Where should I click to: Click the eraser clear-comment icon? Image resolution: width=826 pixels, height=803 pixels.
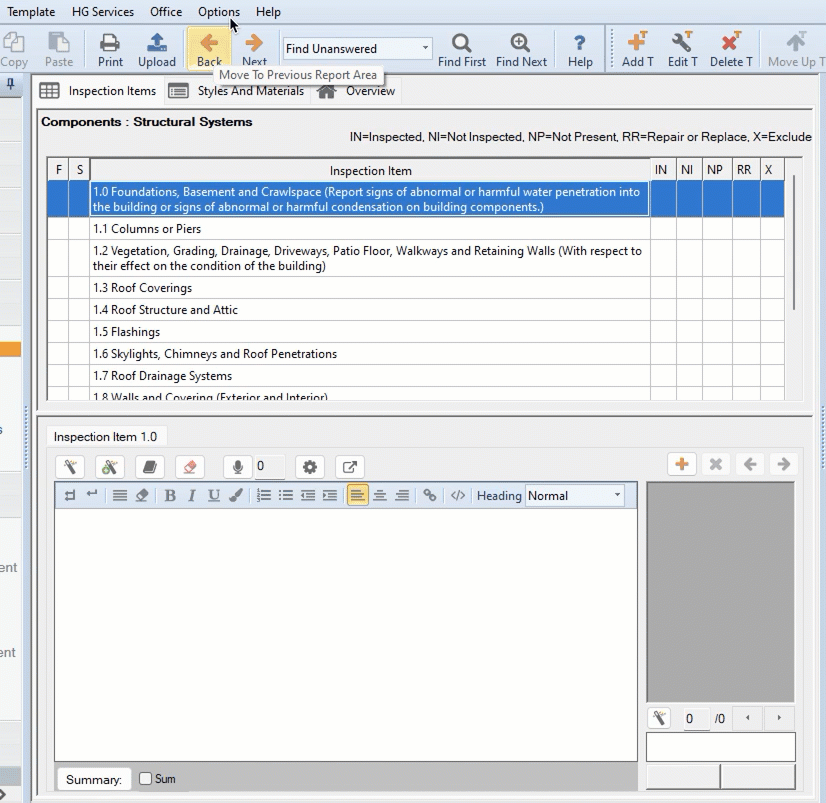click(x=189, y=467)
